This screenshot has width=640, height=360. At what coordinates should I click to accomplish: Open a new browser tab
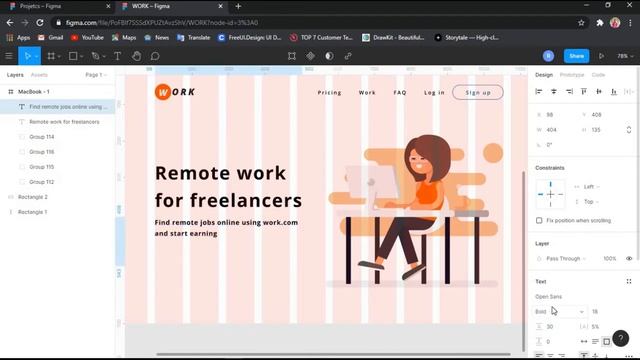238,6
